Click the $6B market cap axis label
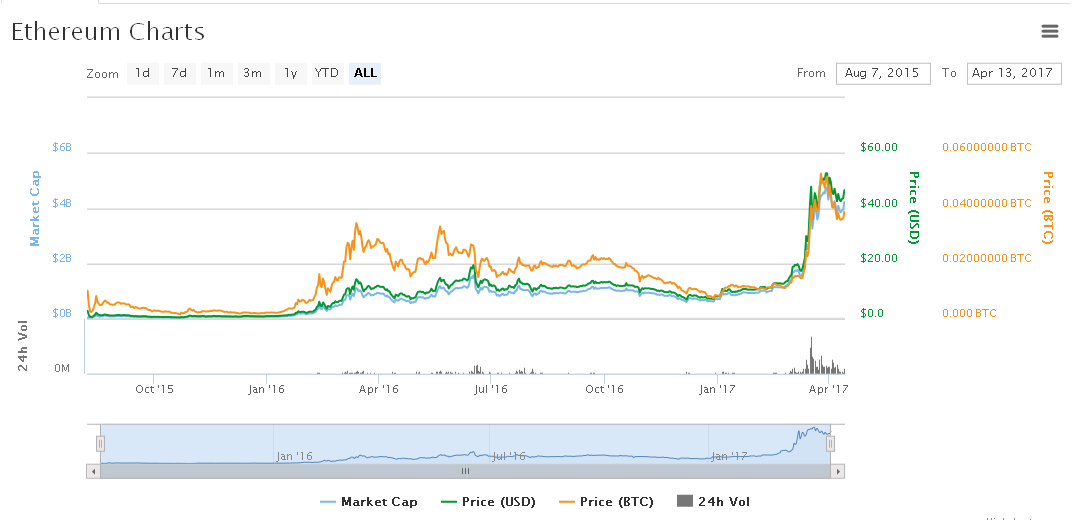This screenshot has width=1090, height=520. [62, 147]
